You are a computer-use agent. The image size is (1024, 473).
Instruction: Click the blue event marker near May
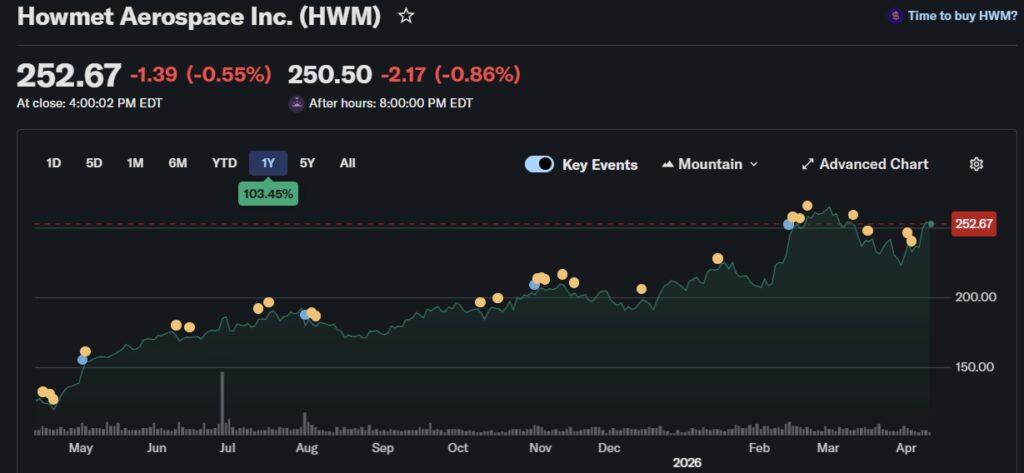(82, 360)
